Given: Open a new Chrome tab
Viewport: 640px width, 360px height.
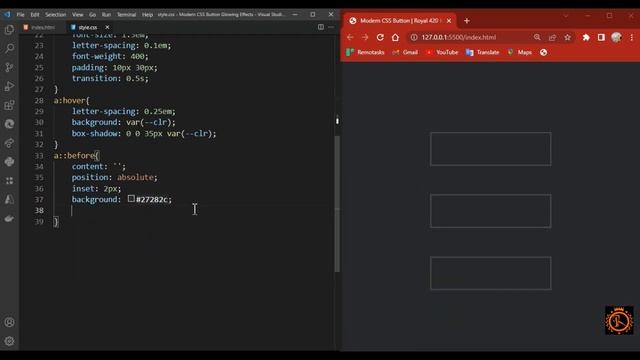Looking at the screenshot, I should [467, 21].
